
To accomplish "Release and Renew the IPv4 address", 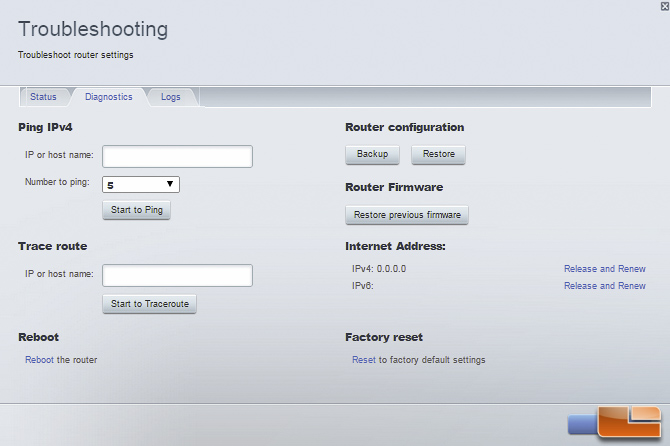I will pyautogui.click(x=605, y=269).
